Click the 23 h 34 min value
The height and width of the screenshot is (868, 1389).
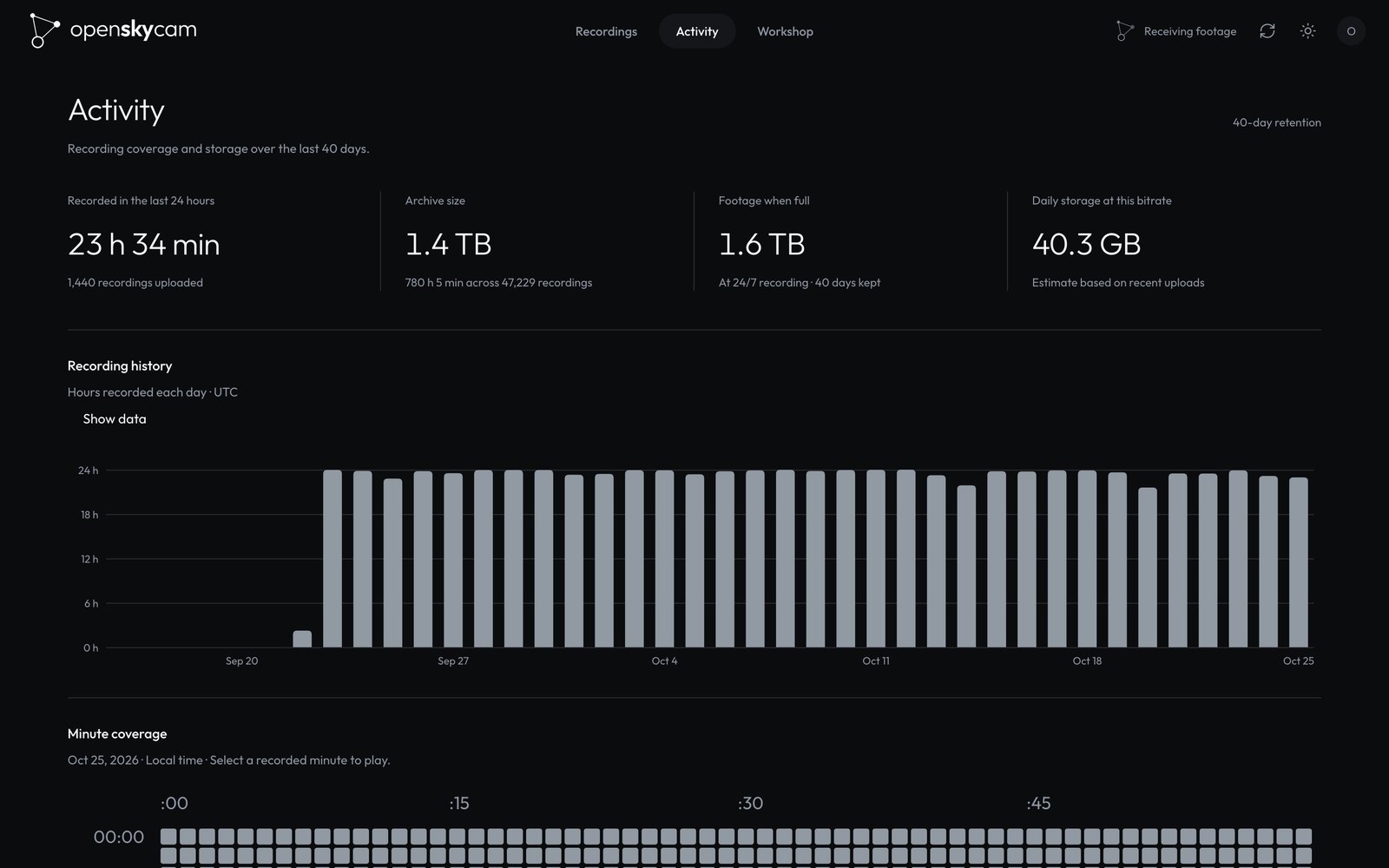[x=144, y=244]
